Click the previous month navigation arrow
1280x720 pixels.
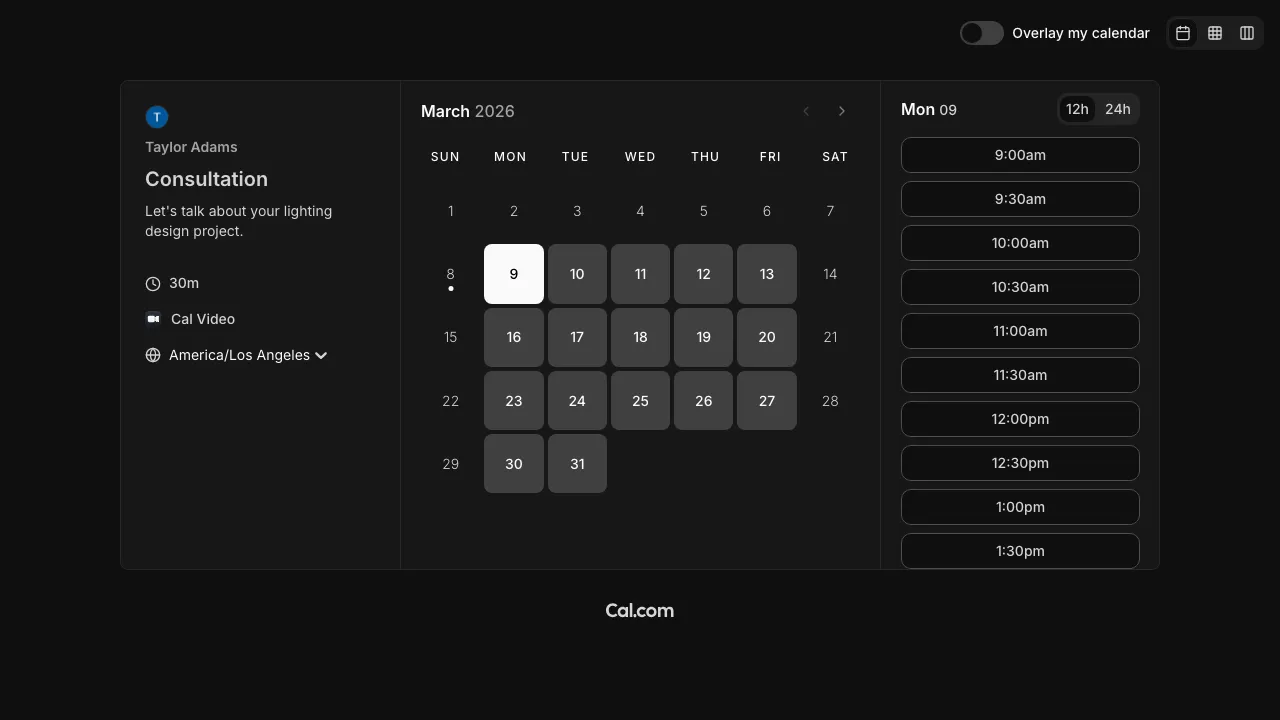[x=806, y=111]
